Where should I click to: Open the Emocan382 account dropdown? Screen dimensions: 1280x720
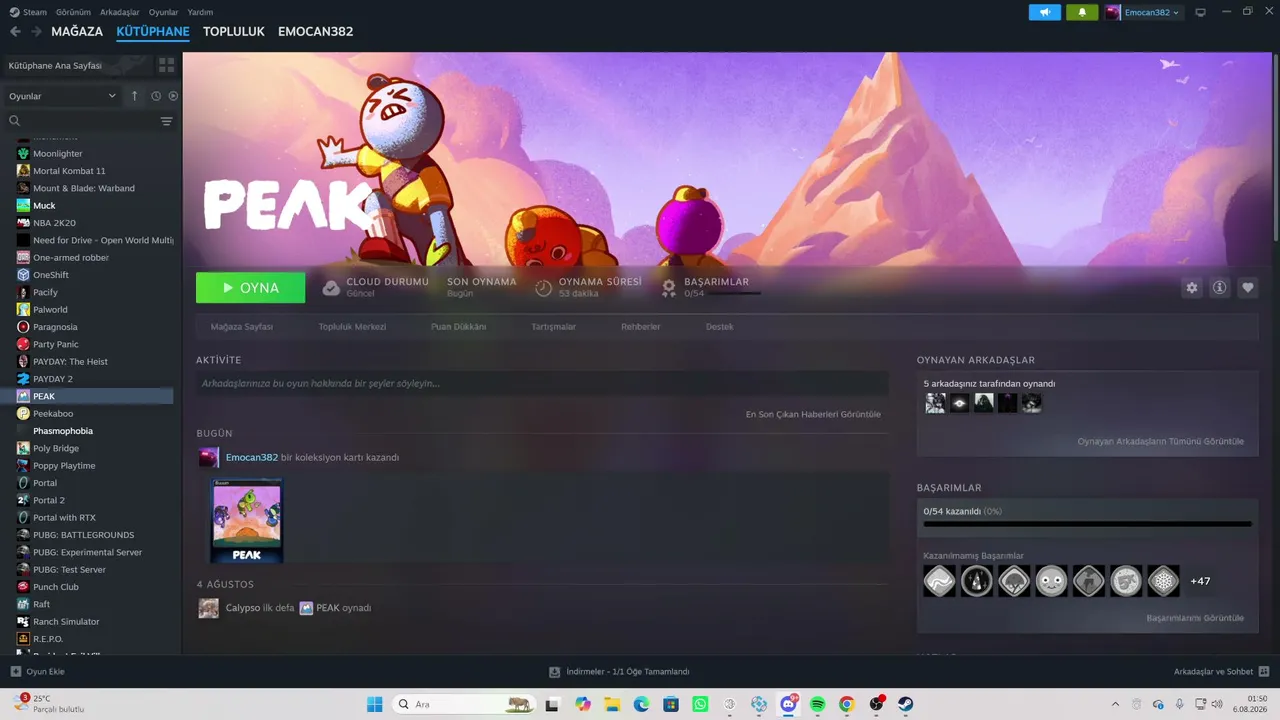click(x=1142, y=13)
